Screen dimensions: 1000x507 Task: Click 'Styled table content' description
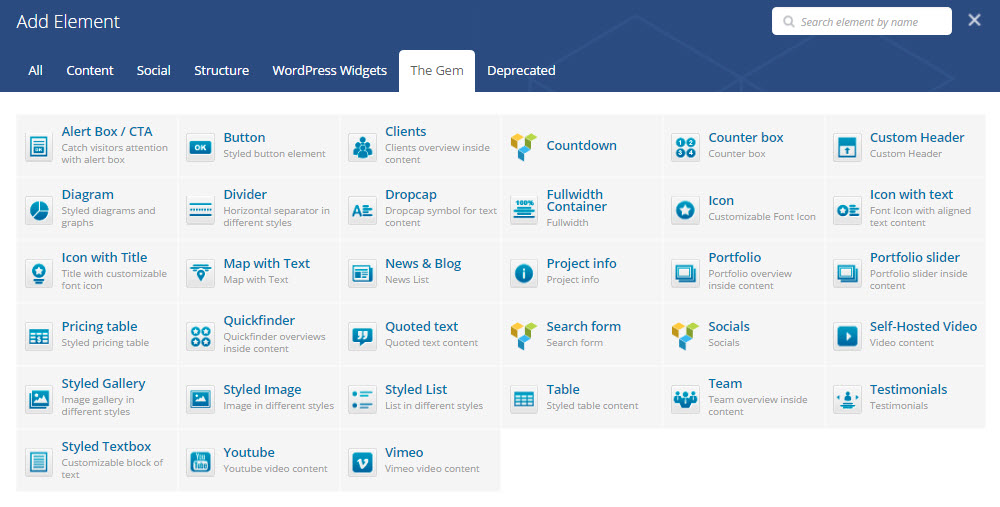[592, 406]
